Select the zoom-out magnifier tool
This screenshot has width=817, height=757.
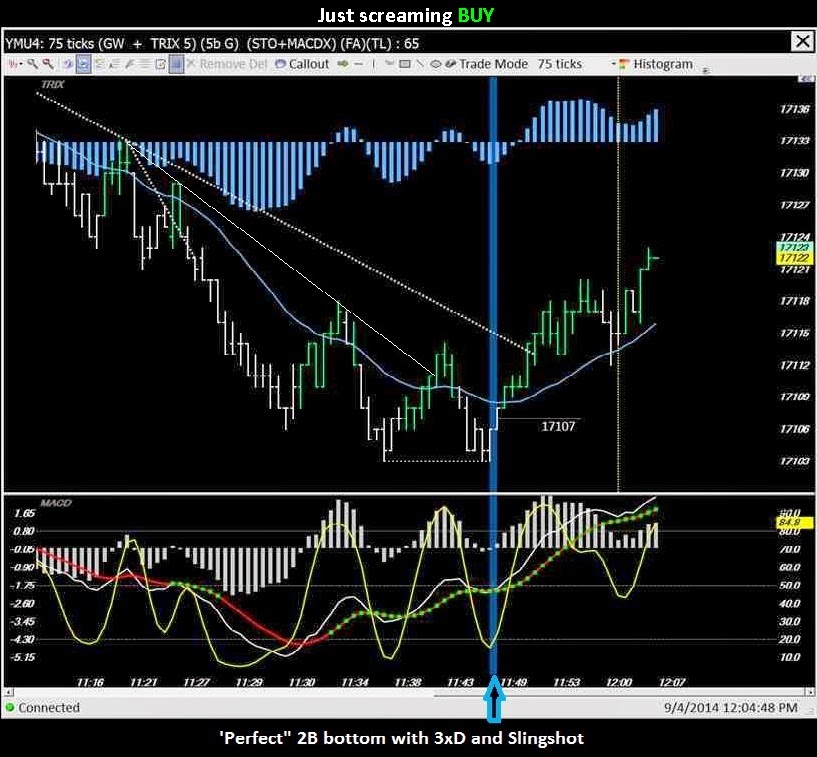click(47, 63)
